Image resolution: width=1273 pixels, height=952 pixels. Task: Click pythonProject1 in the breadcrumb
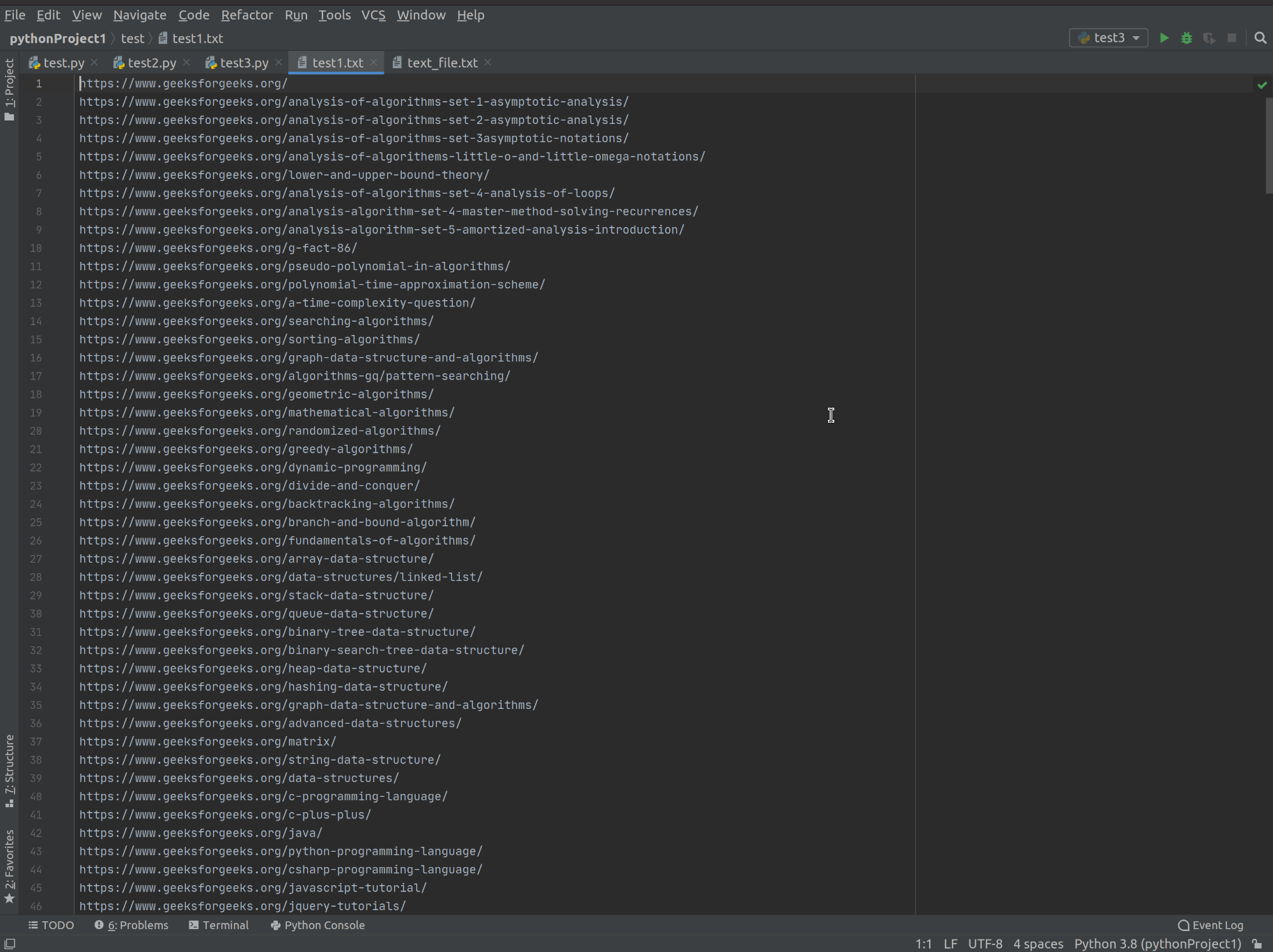coord(58,38)
